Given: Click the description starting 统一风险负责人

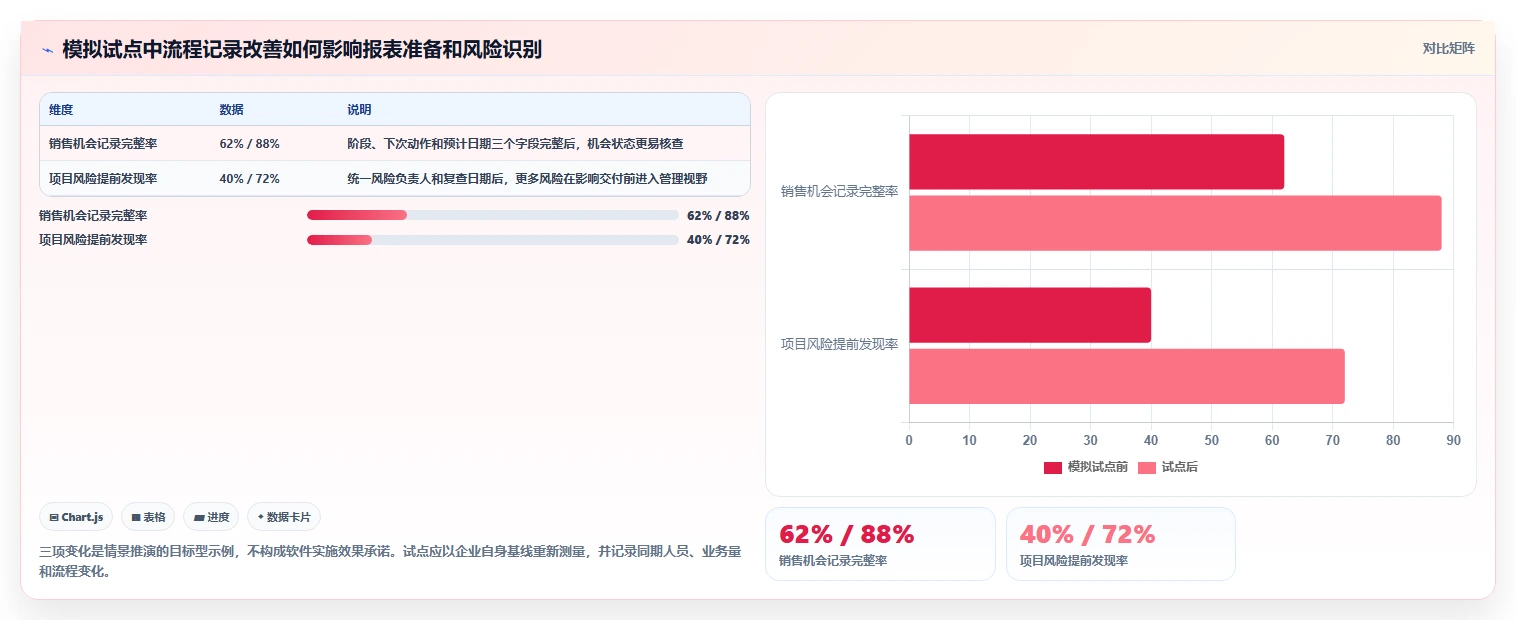Looking at the screenshot, I should point(527,179).
